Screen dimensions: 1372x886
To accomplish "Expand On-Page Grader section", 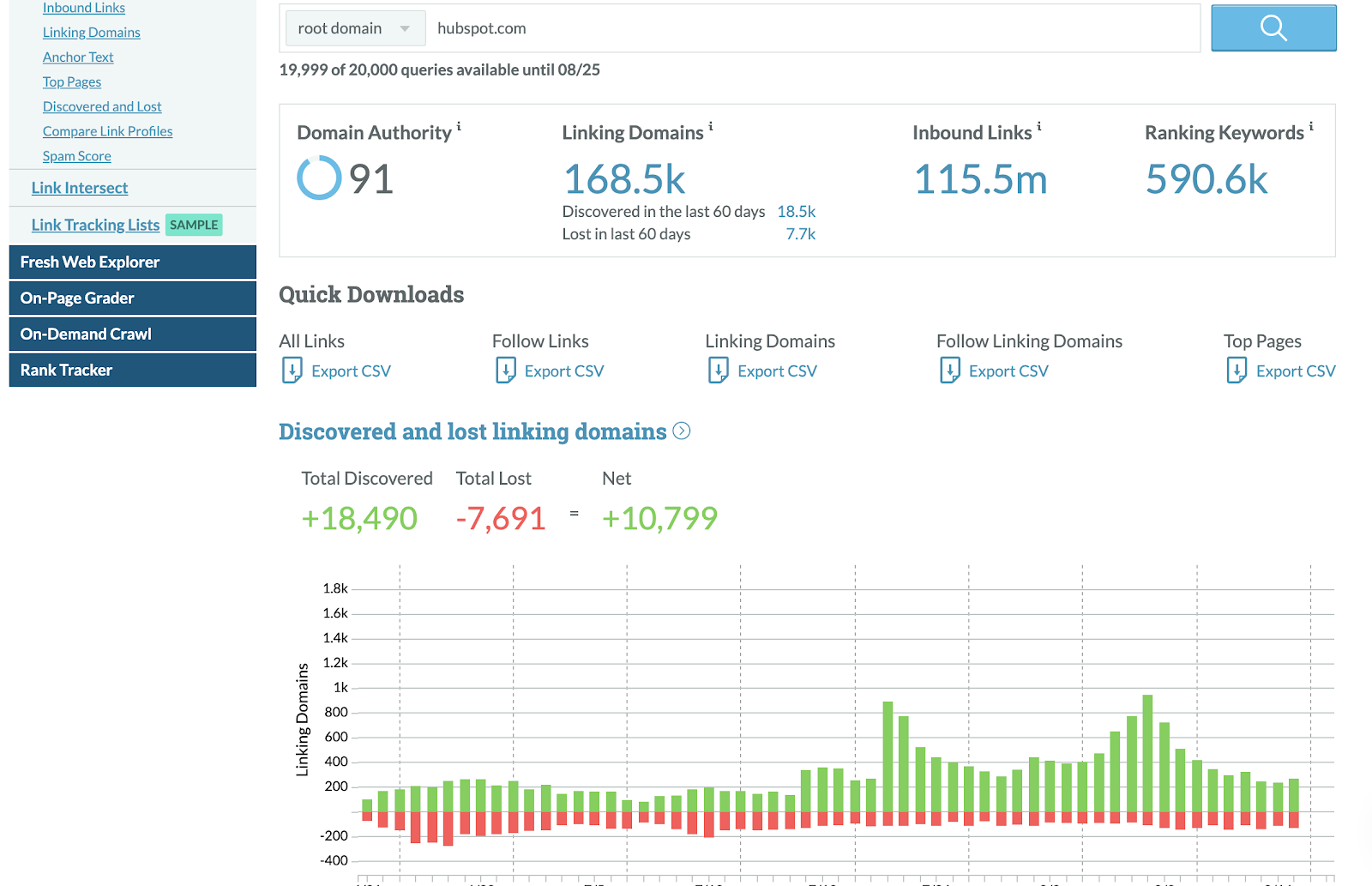I will [x=133, y=298].
